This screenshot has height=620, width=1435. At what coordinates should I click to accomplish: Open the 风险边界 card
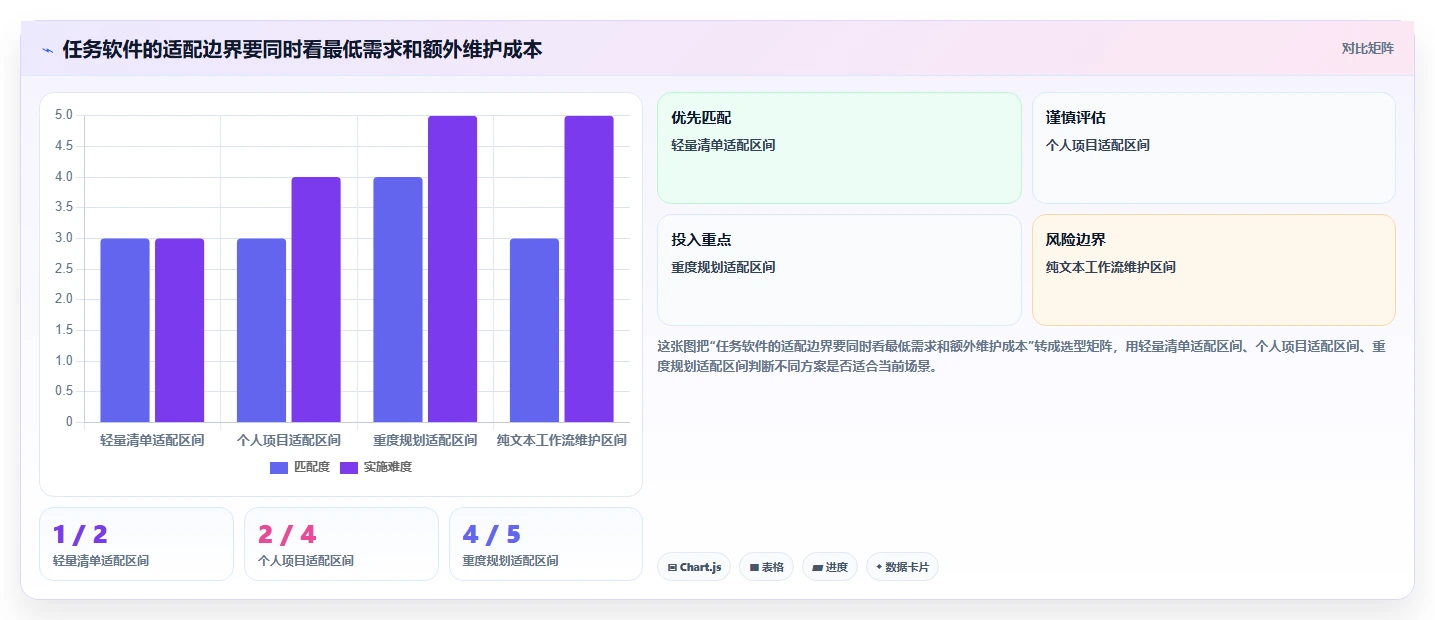click(x=1213, y=270)
